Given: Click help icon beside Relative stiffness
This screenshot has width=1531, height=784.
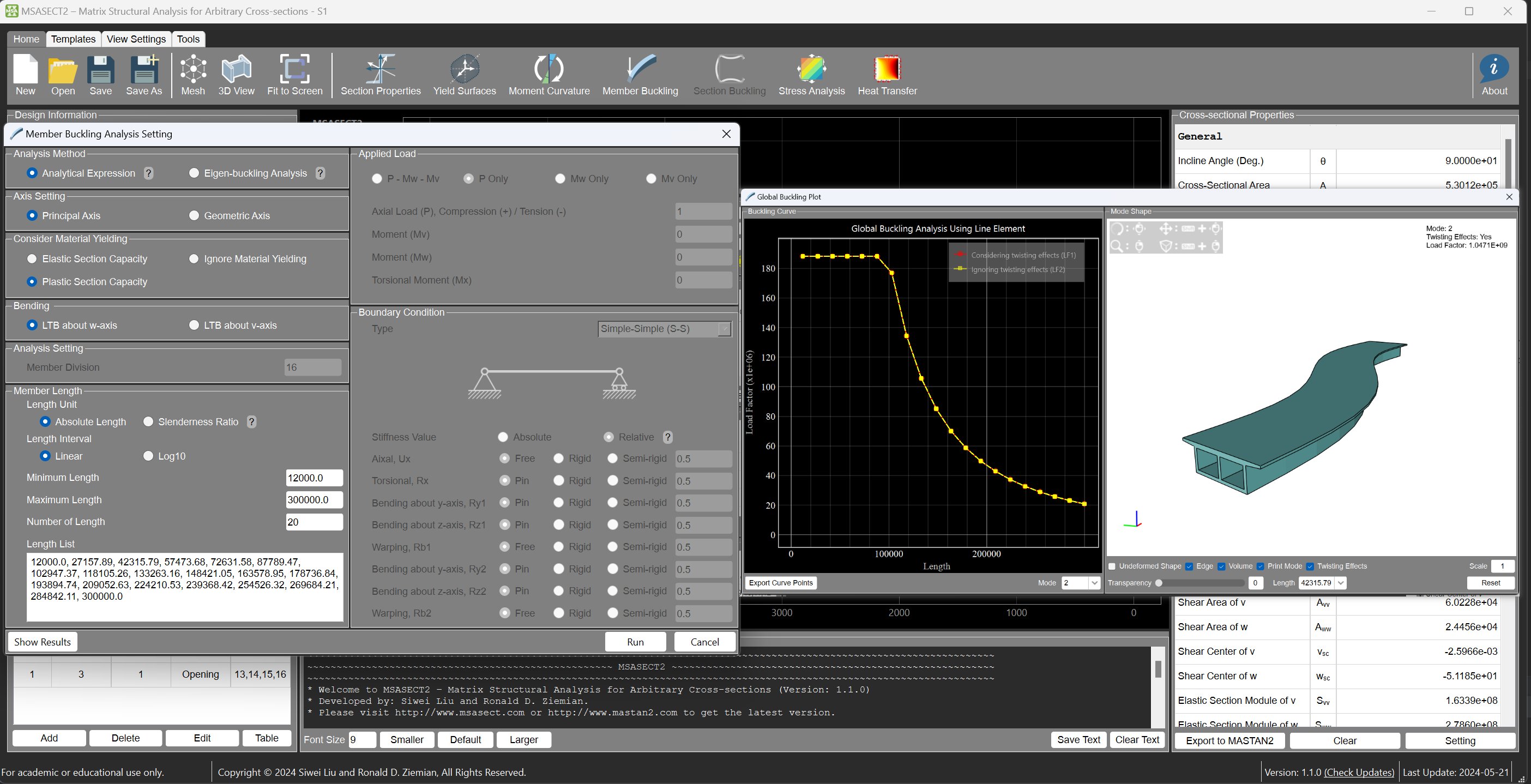Looking at the screenshot, I should [667, 437].
